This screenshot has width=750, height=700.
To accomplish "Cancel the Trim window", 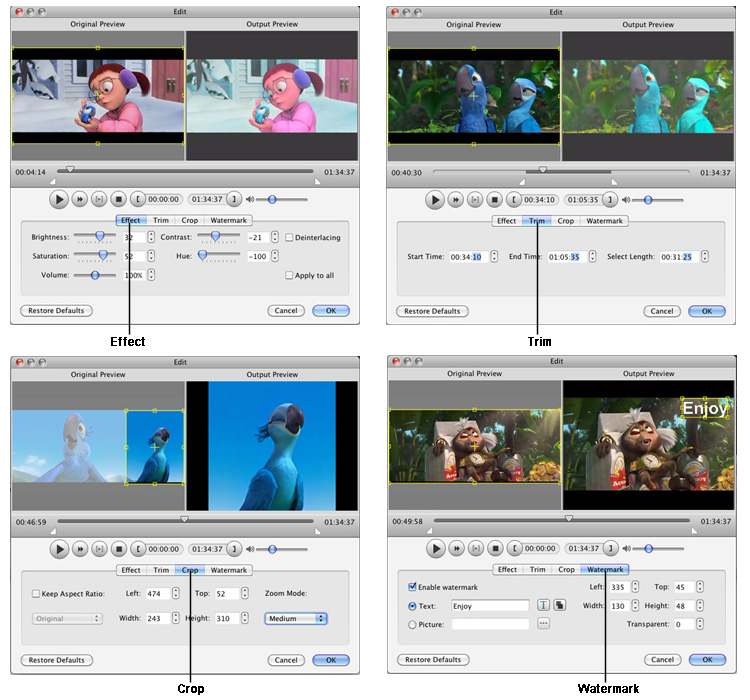I will [x=662, y=311].
